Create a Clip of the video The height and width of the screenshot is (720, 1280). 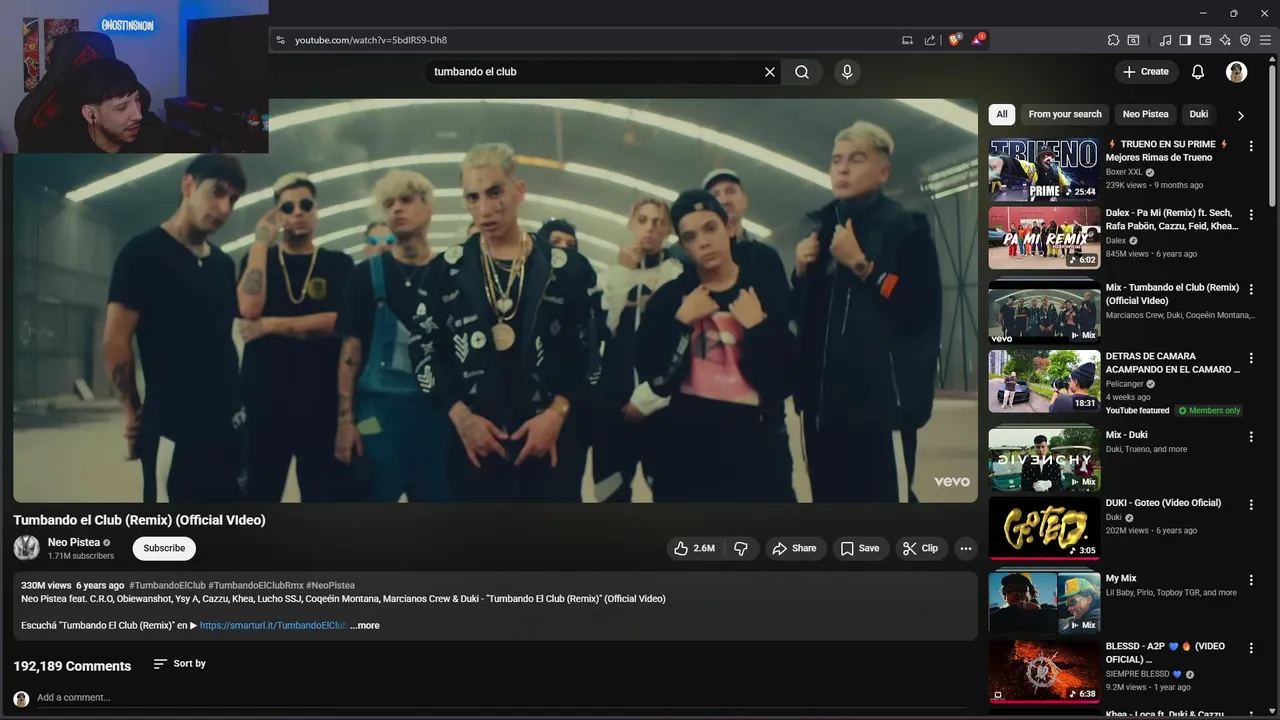click(920, 548)
